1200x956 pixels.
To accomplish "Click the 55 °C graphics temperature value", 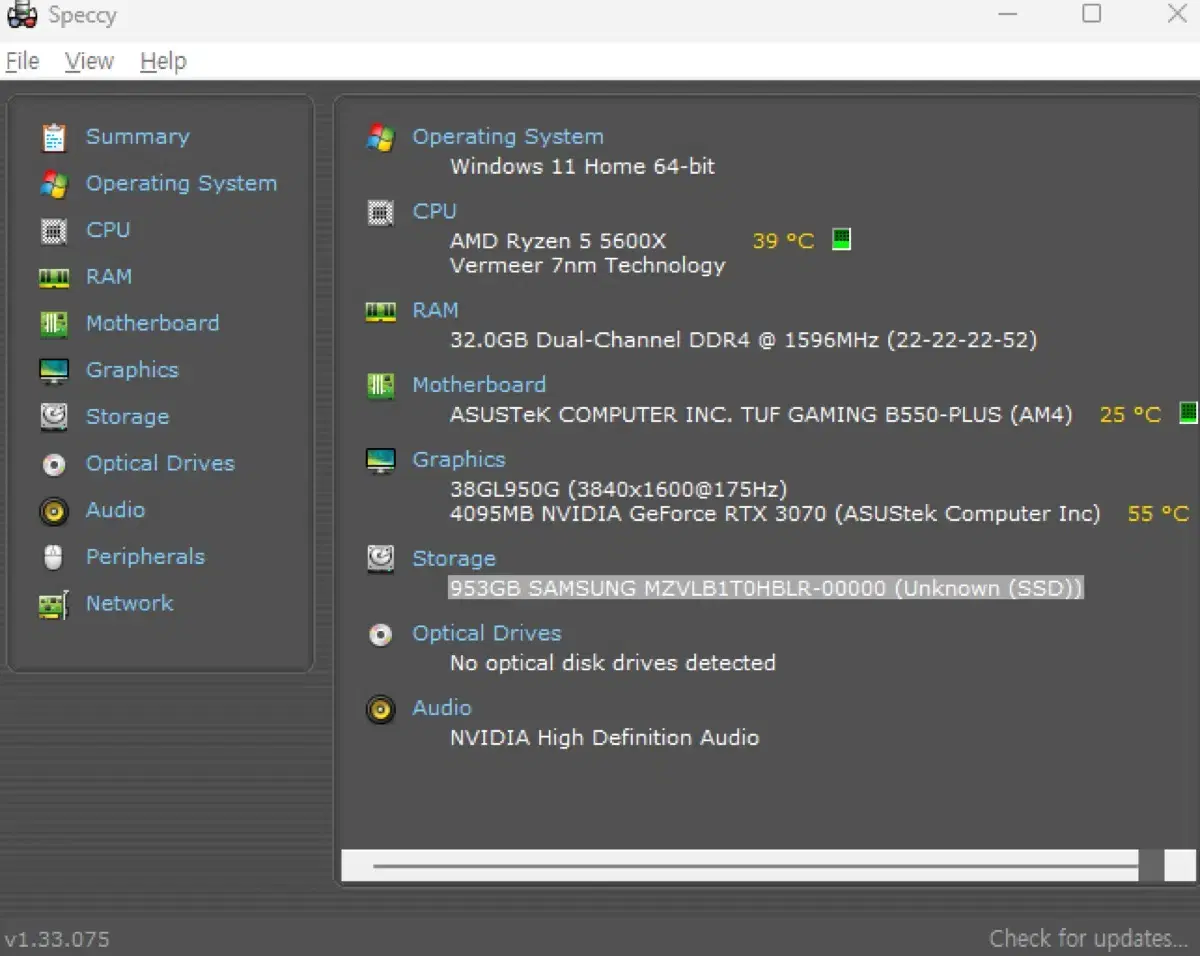I will [1158, 514].
